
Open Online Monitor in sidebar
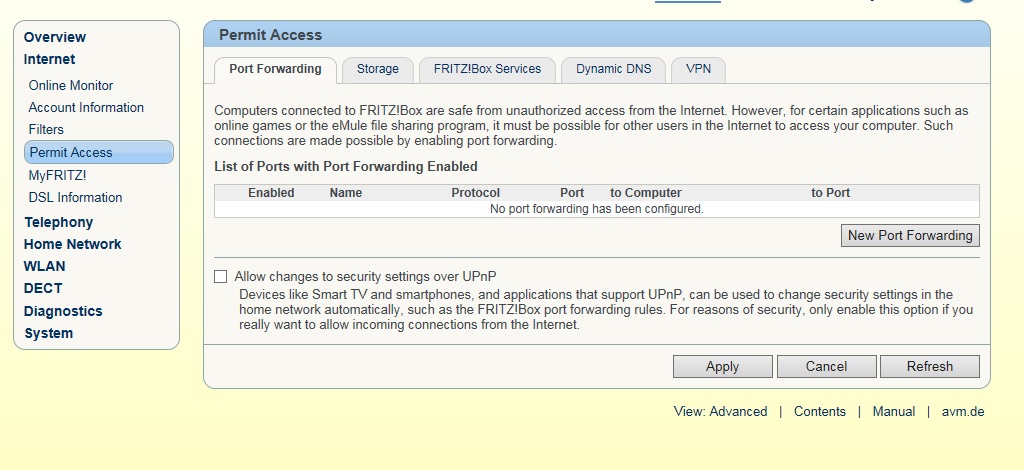tap(71, 86)
